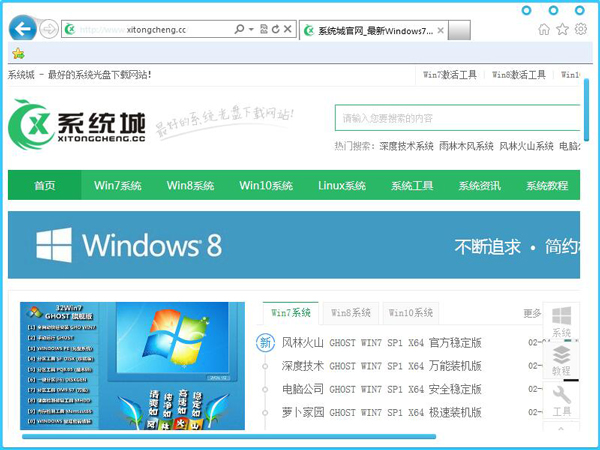Click the middle window circle button
Screen dimensions: 600x450
553,10
